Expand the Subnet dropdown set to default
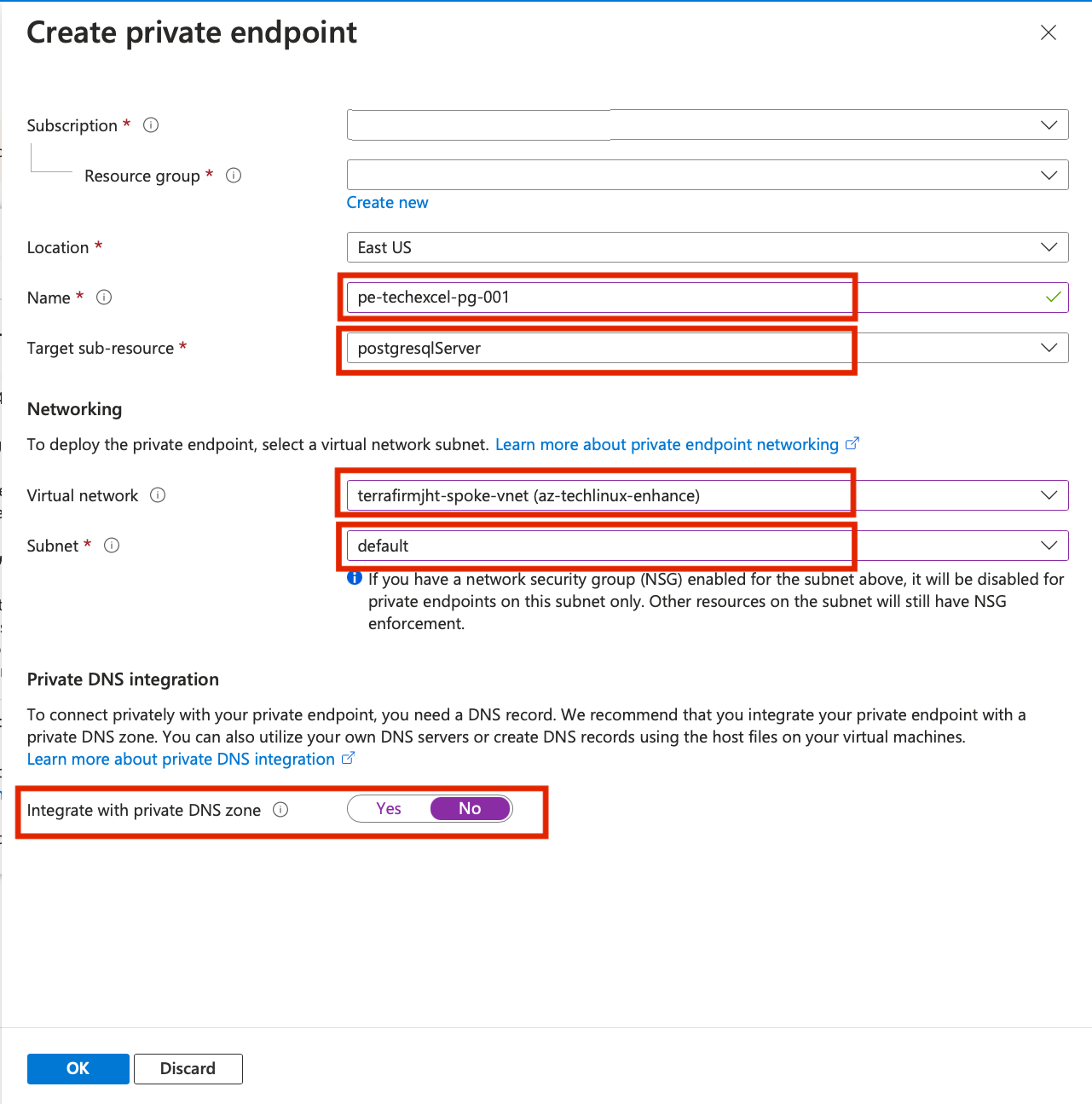 (707, 546)
